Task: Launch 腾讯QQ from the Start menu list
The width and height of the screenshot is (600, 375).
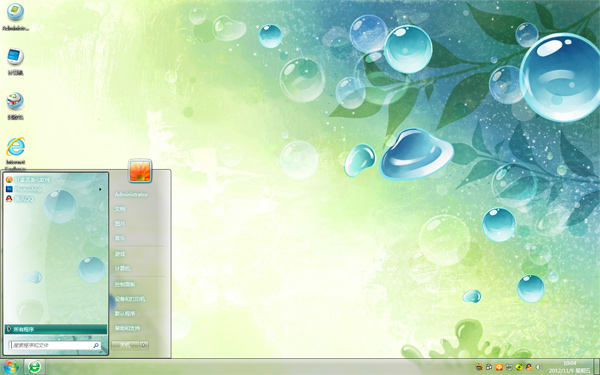Action: tap(20, 199)
